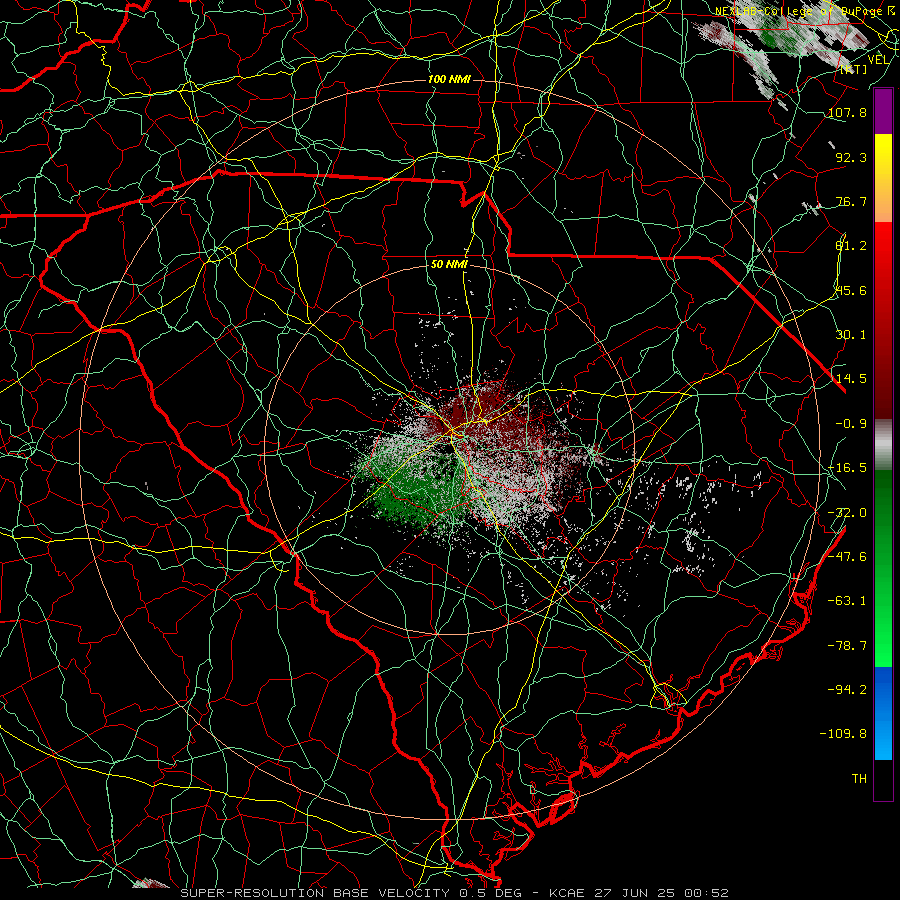The width and height of the screenshot is (900, 900).
Task: Select the 45.6 velocity scale value
Action: point(851,290)
